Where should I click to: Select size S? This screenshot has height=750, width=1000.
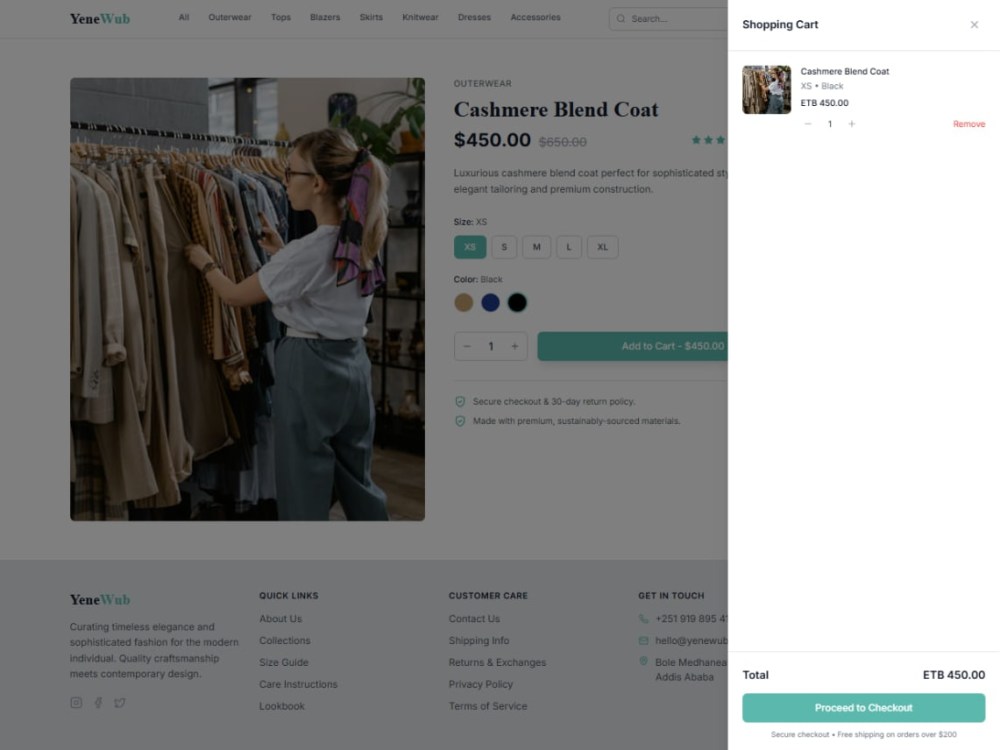[504, 247]
